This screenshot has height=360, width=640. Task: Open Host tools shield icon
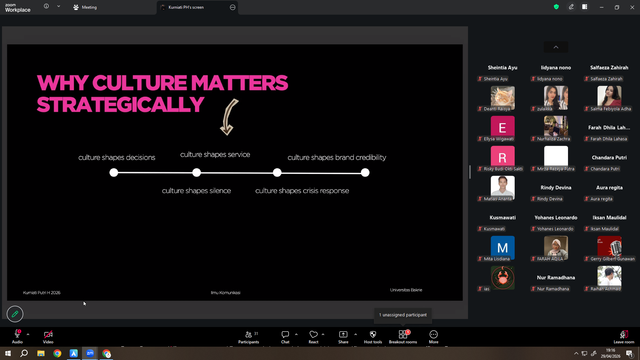click(x=373, y=334)
